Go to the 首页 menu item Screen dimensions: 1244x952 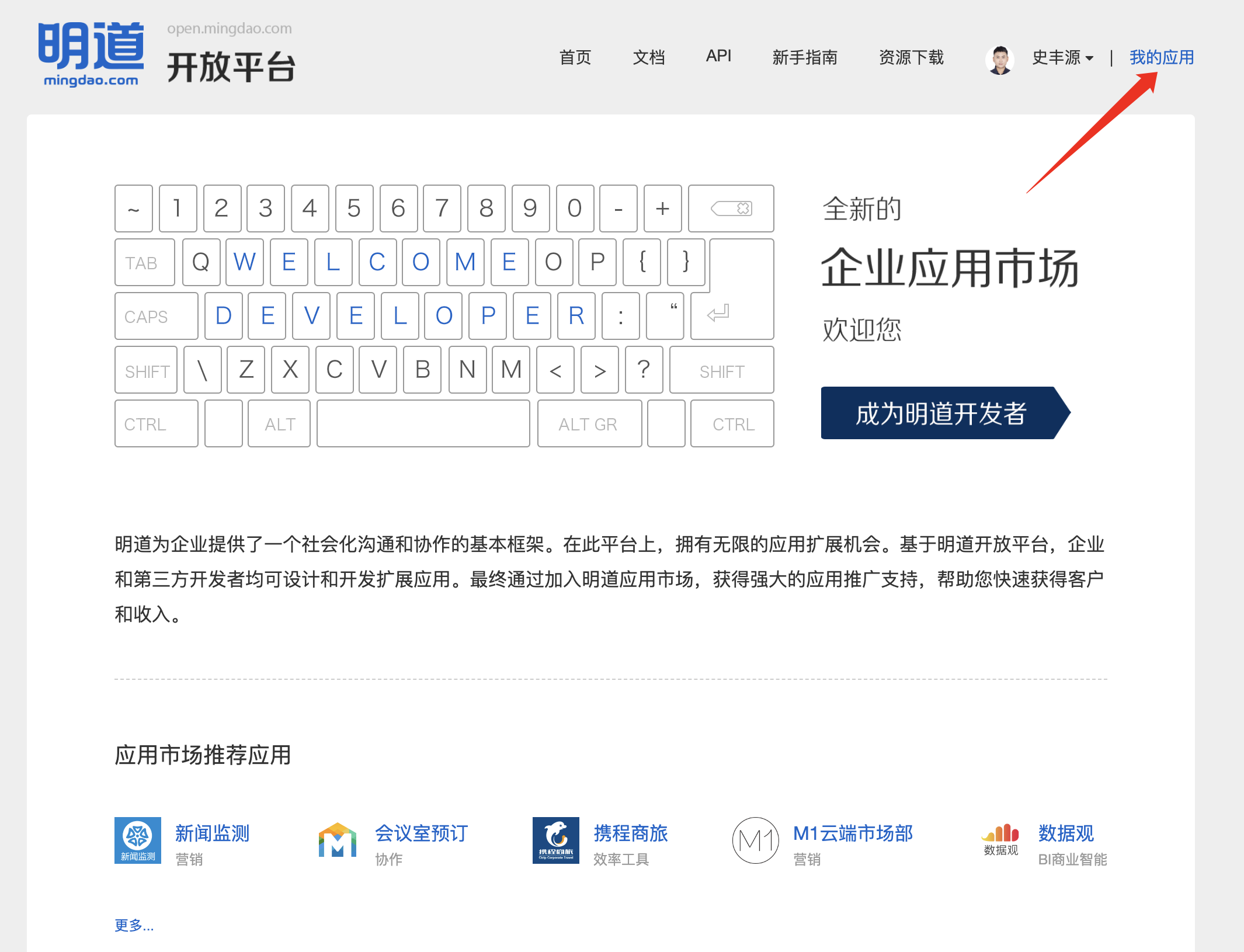coord(575,57)
